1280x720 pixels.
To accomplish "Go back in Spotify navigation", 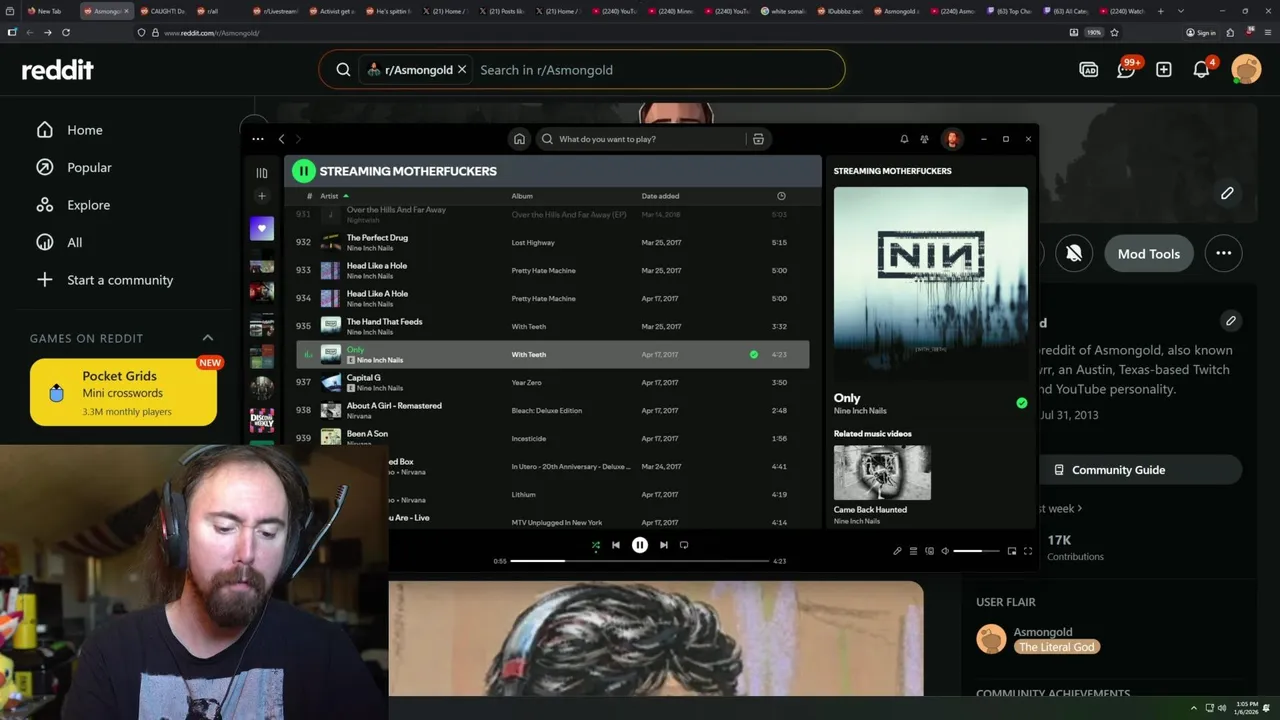I will (x=281, y=139).
